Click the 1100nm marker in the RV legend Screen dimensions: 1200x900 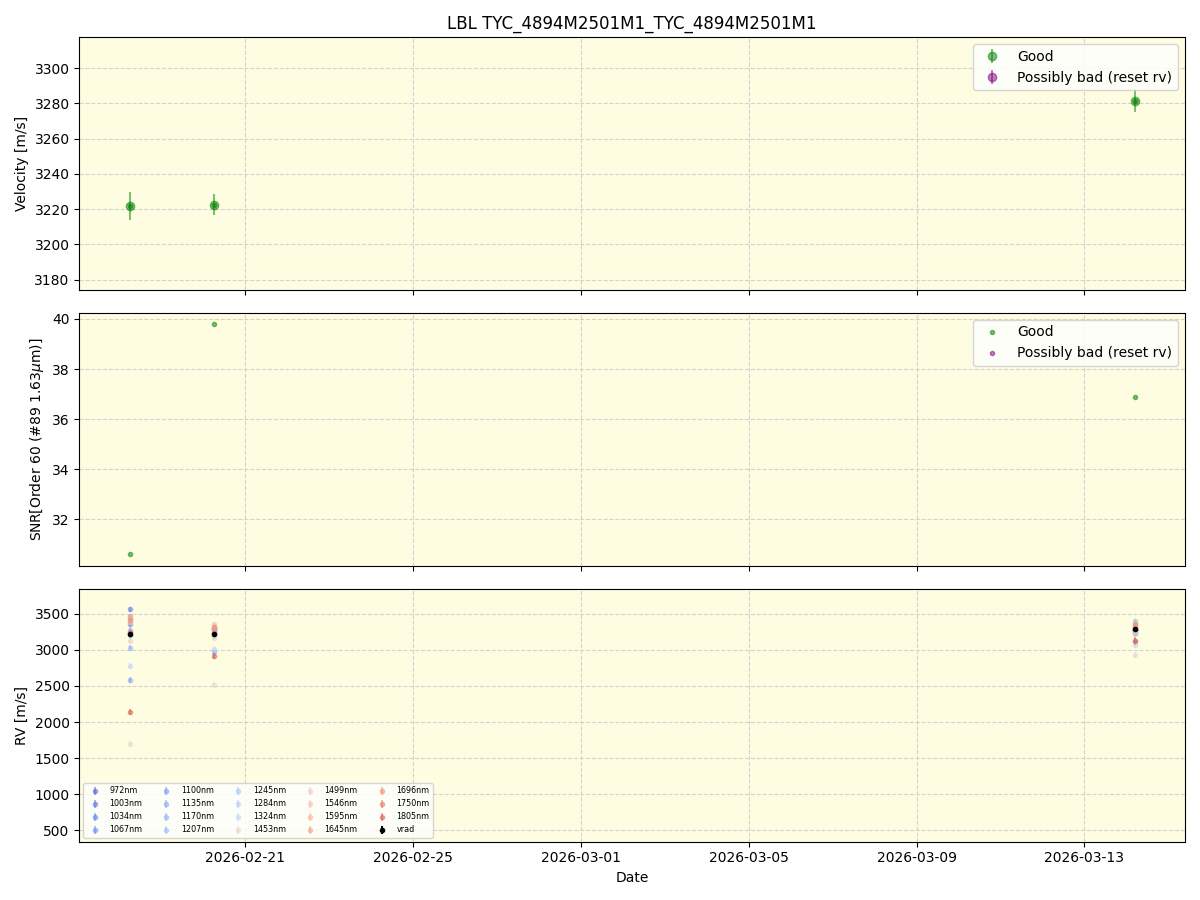click(166, 791)
